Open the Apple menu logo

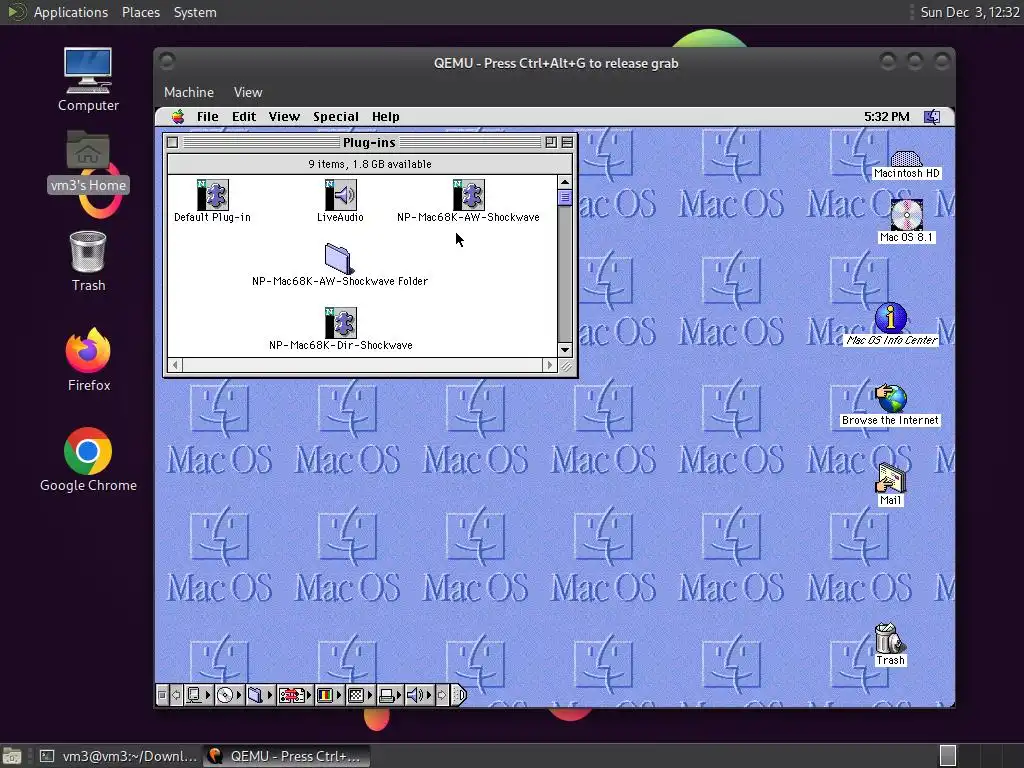178,117
